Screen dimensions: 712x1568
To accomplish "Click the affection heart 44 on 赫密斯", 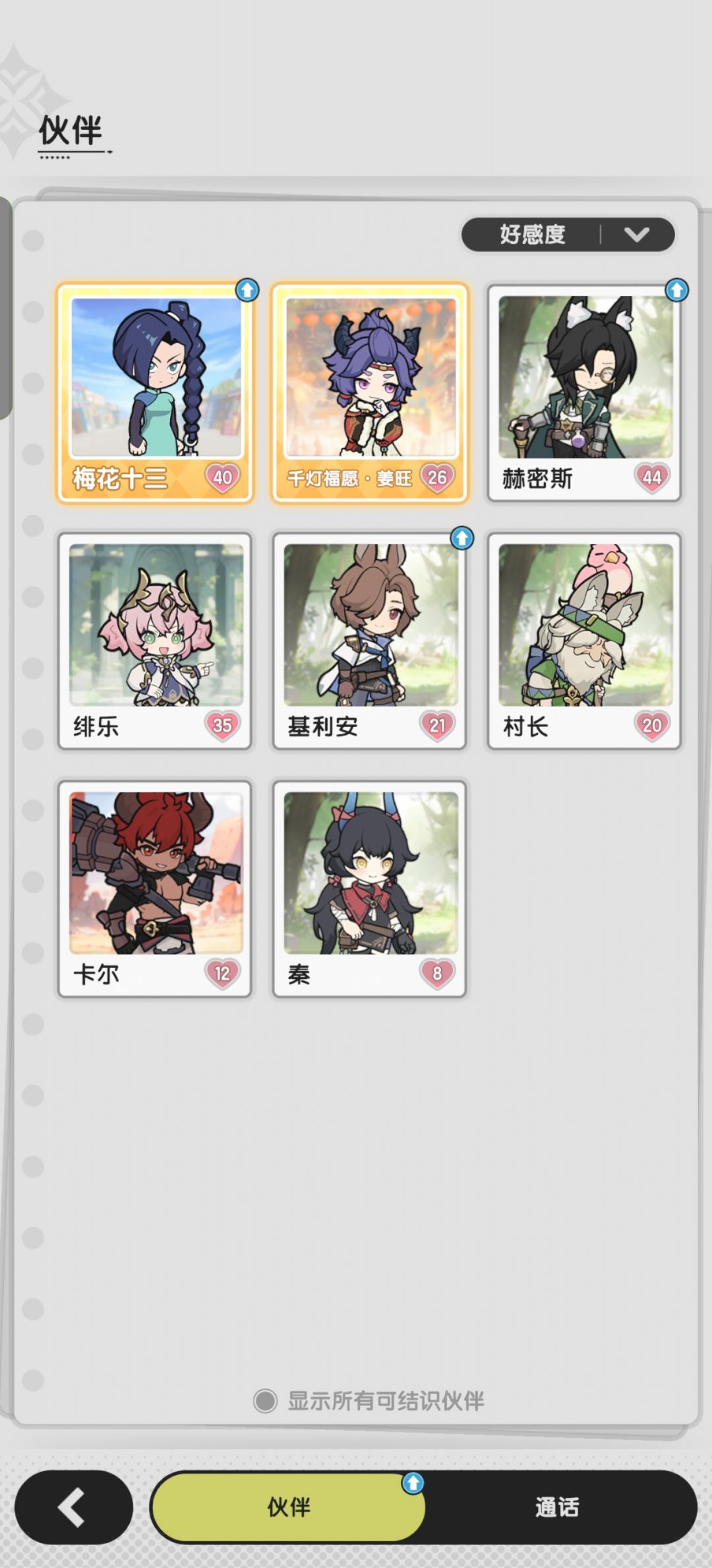I will pos(651,477).
